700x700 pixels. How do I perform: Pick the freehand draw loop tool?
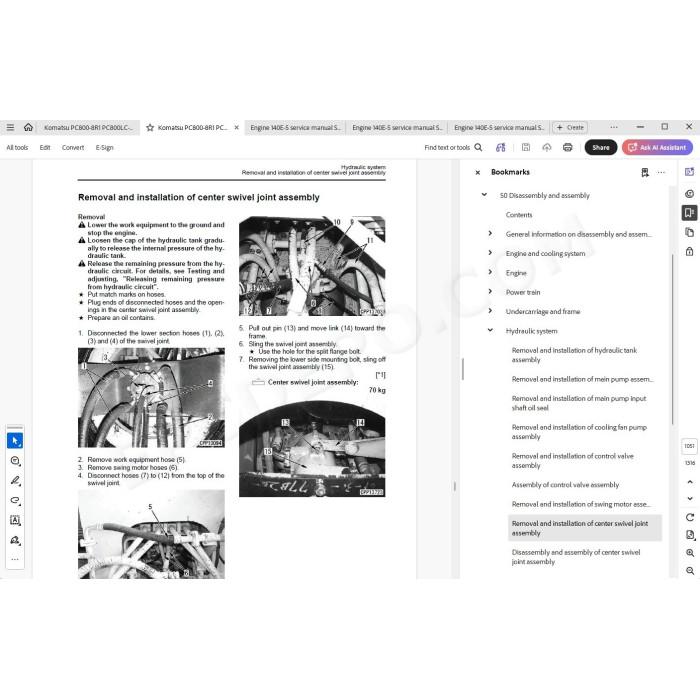click(15, 500)
